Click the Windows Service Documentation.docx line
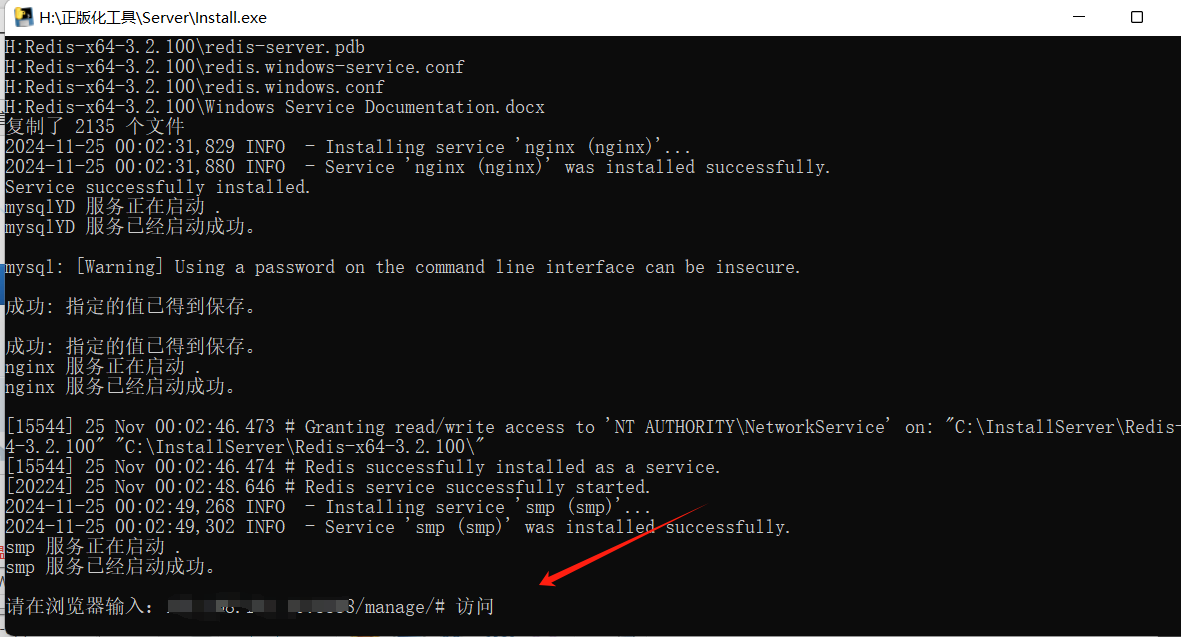The image size is (1181, 637). click(x=274, y=107)
